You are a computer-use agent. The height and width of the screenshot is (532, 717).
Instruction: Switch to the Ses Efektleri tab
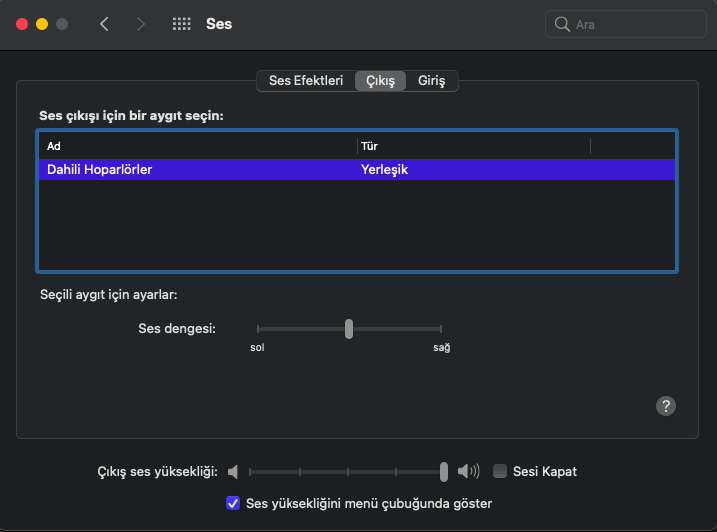[x=306, y=81]
